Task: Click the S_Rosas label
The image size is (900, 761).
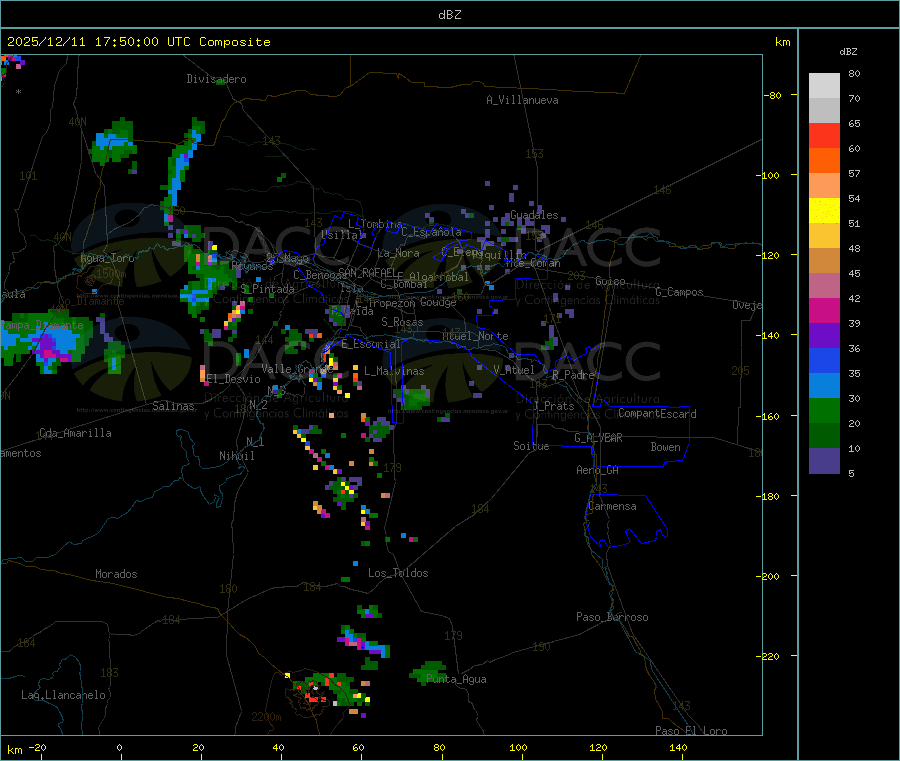Action: coord(402,322)
